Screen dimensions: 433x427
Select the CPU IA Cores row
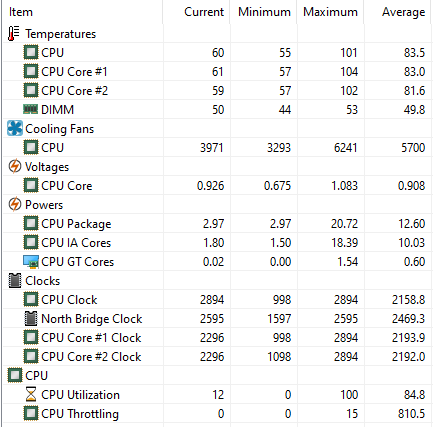point(217,243)
